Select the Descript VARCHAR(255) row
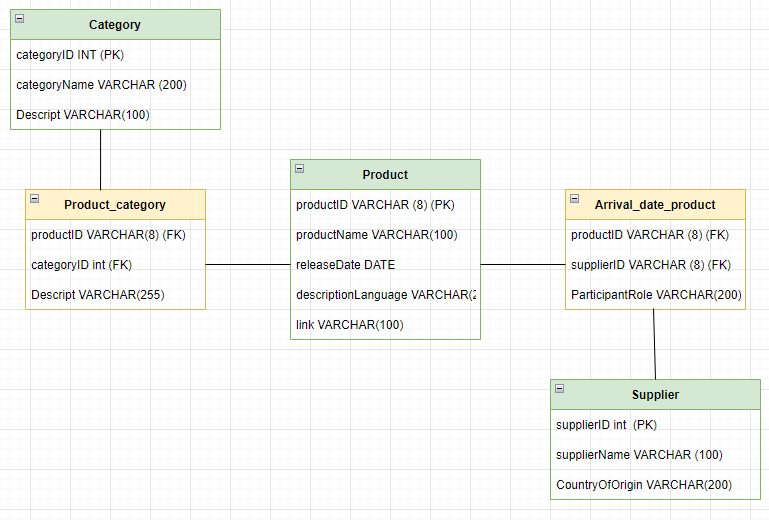 coord(115,295)
